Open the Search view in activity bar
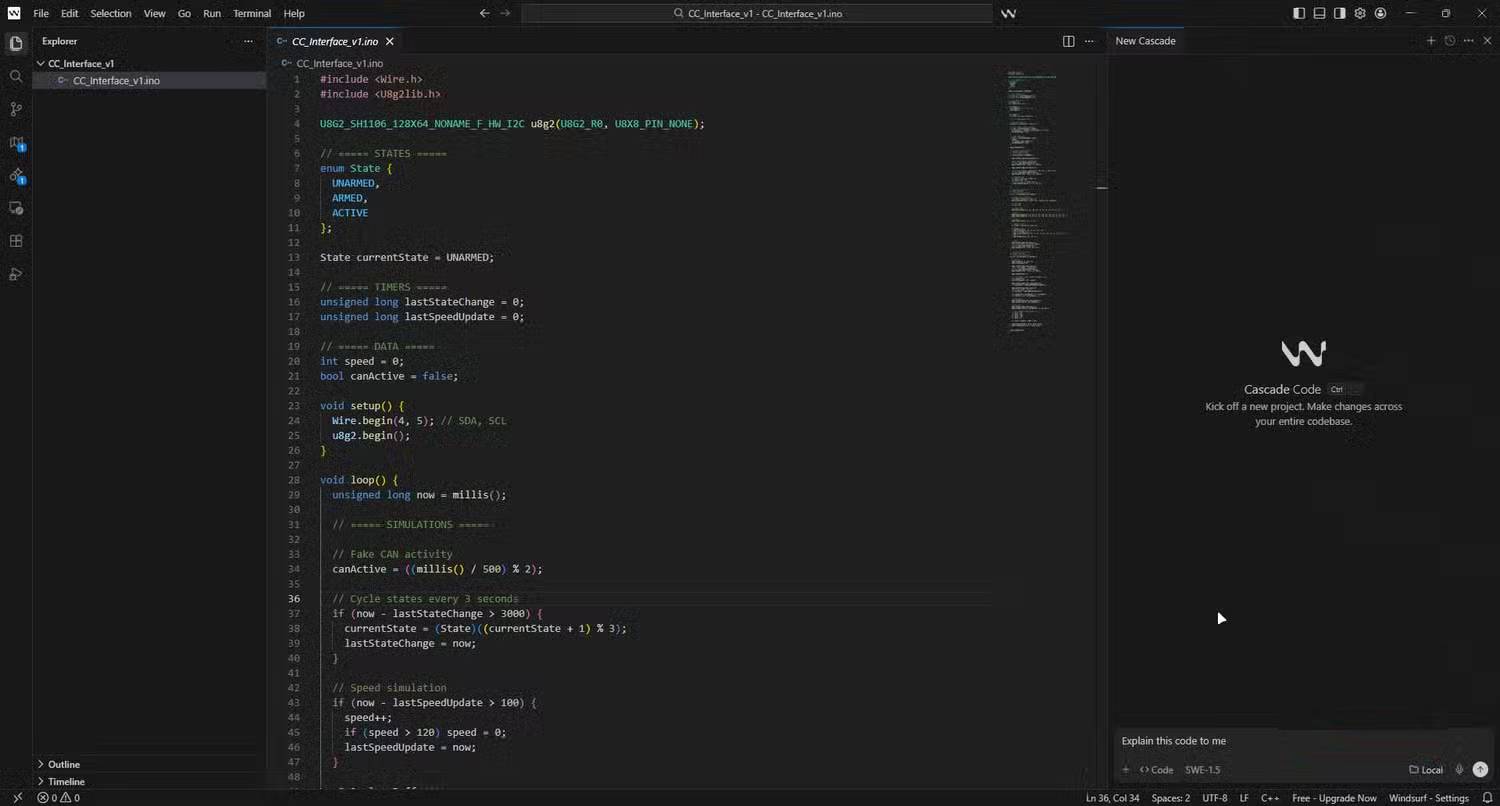The width and height of the screenshot is (1500, 806). click(16, 76)
